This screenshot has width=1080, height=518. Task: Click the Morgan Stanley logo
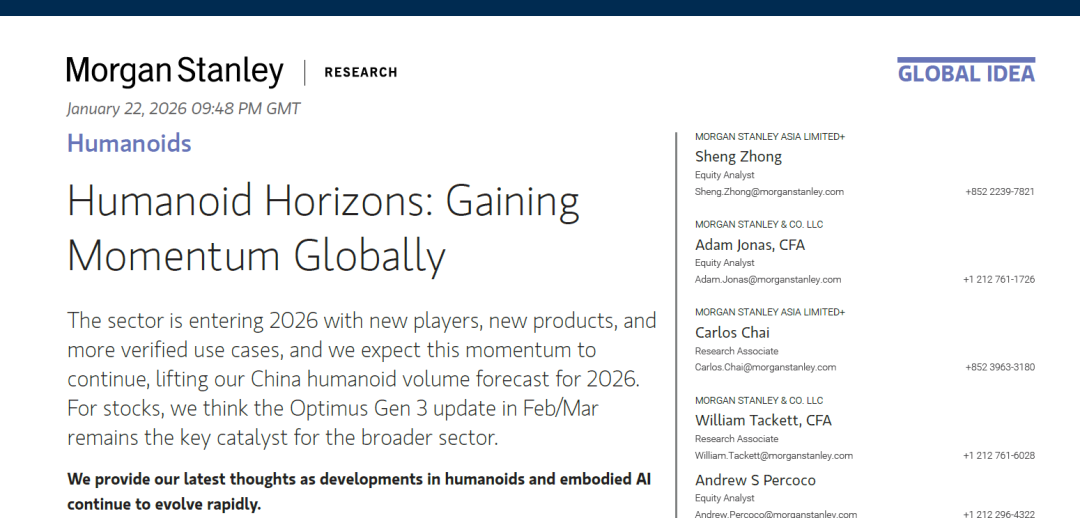pyautogui.click(x=175, y=72)
